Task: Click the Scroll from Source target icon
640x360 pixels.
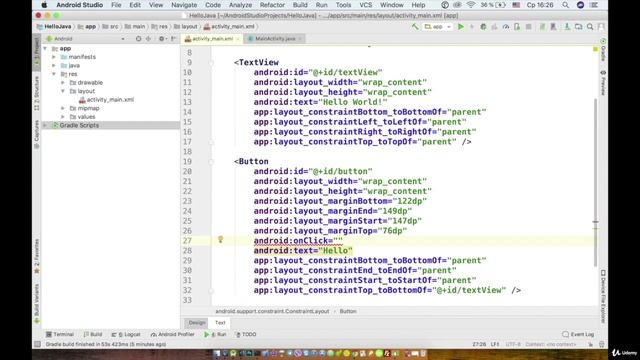Action: tap(138, 38)
